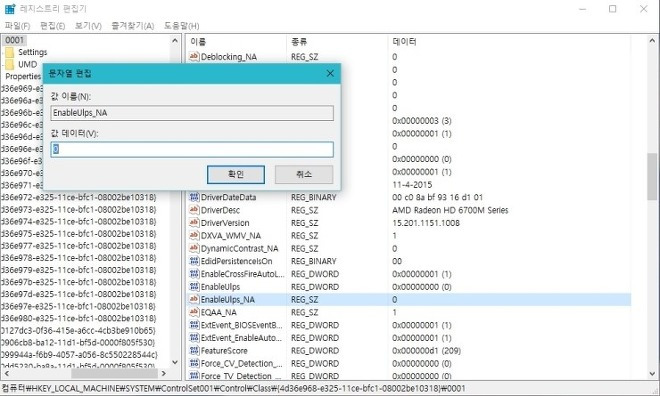Open the 보기(V) menu
This screenshot has width=660, height=396.
click(x=88, y=26)
